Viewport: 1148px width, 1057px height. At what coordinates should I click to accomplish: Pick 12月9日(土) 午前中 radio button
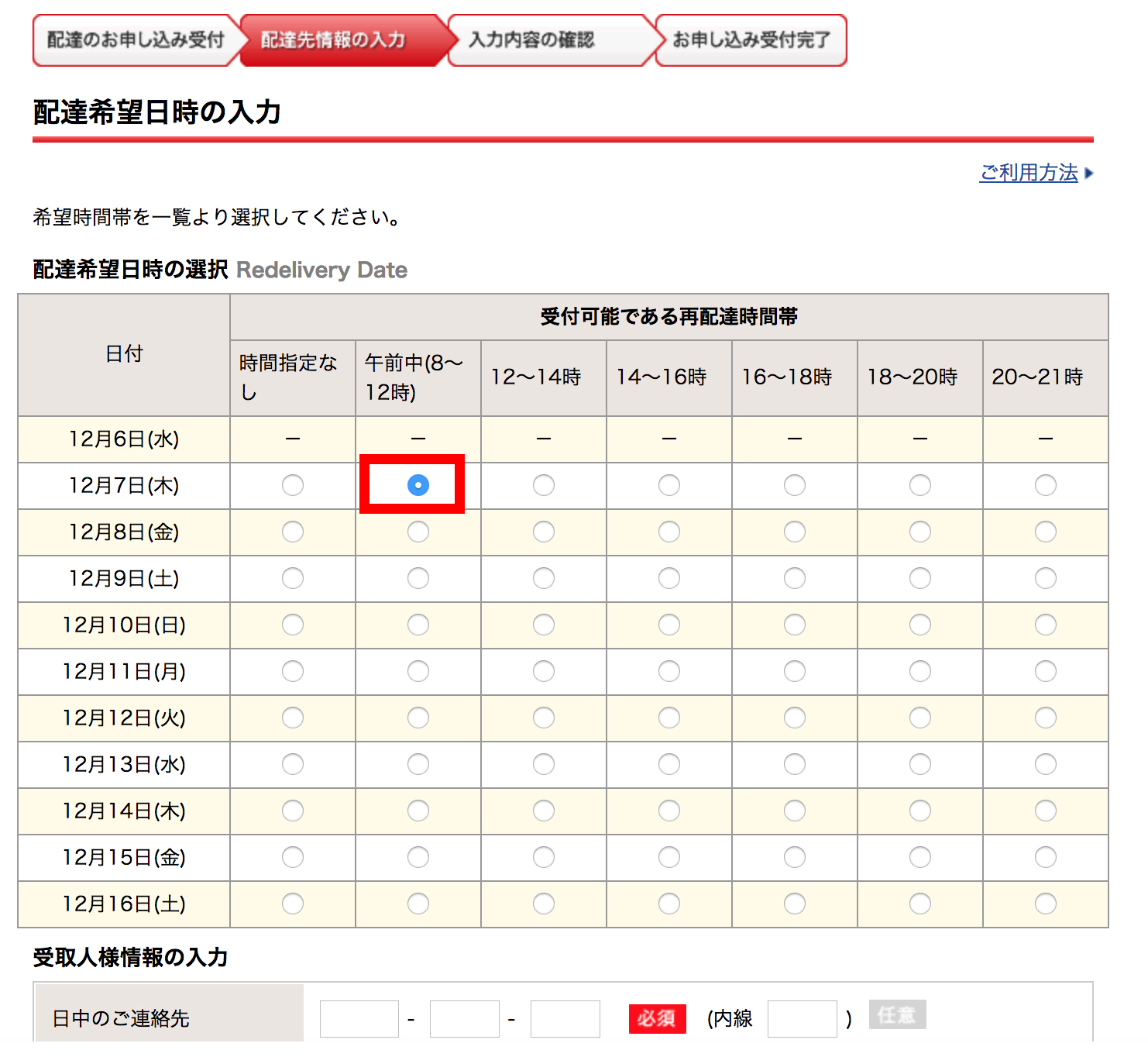point(418,578)
